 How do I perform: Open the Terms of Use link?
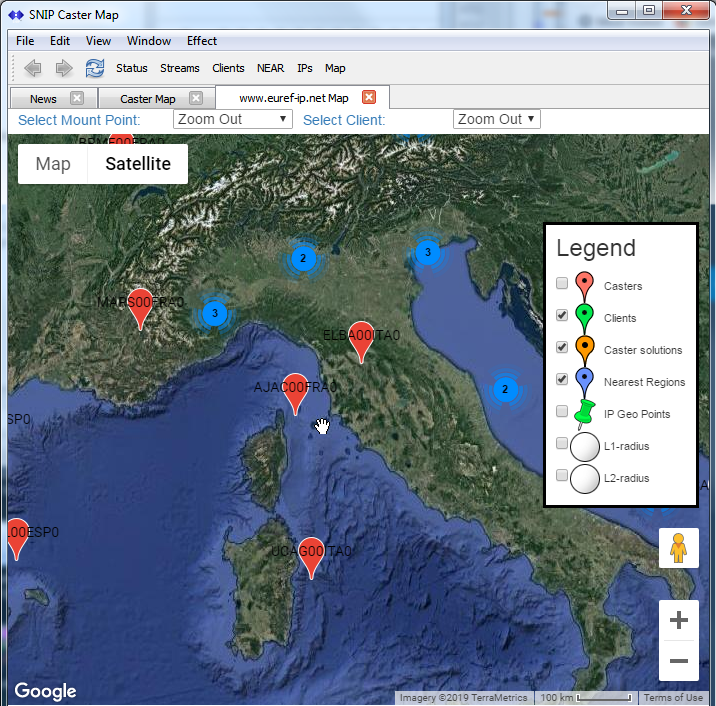(x=673, y=697)
